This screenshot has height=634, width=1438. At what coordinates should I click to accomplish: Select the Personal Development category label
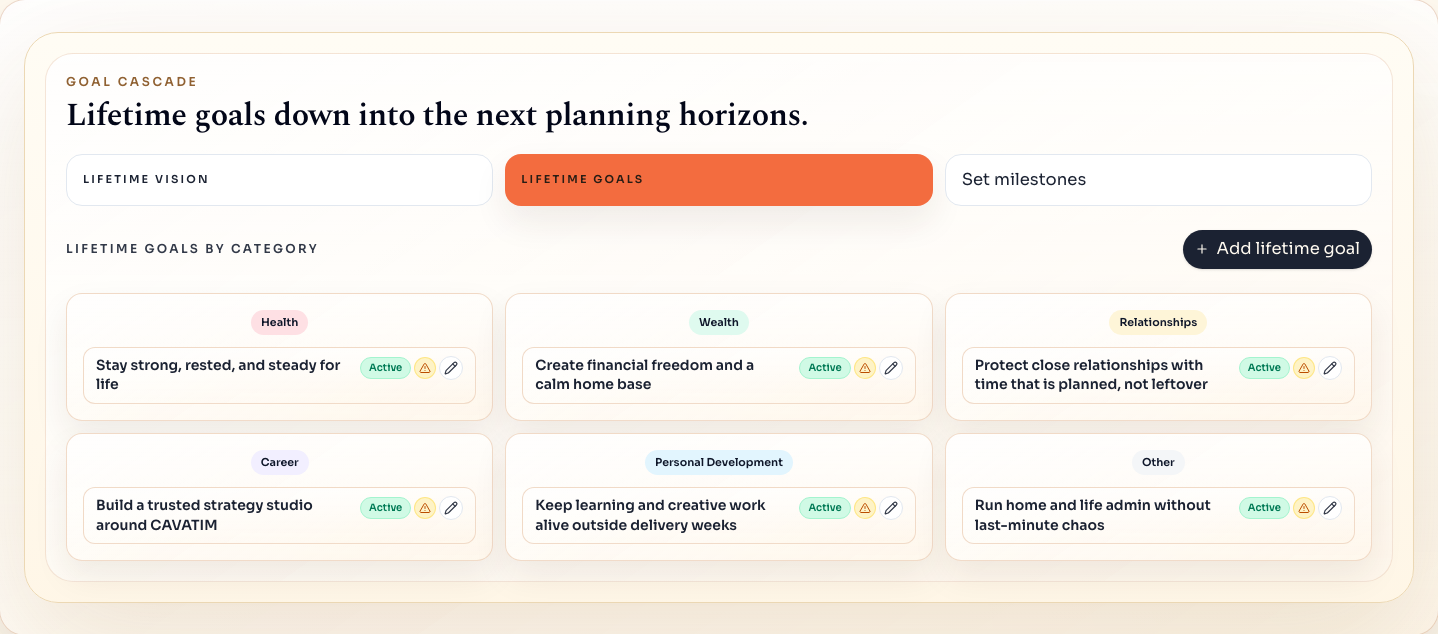pos(718,462)
